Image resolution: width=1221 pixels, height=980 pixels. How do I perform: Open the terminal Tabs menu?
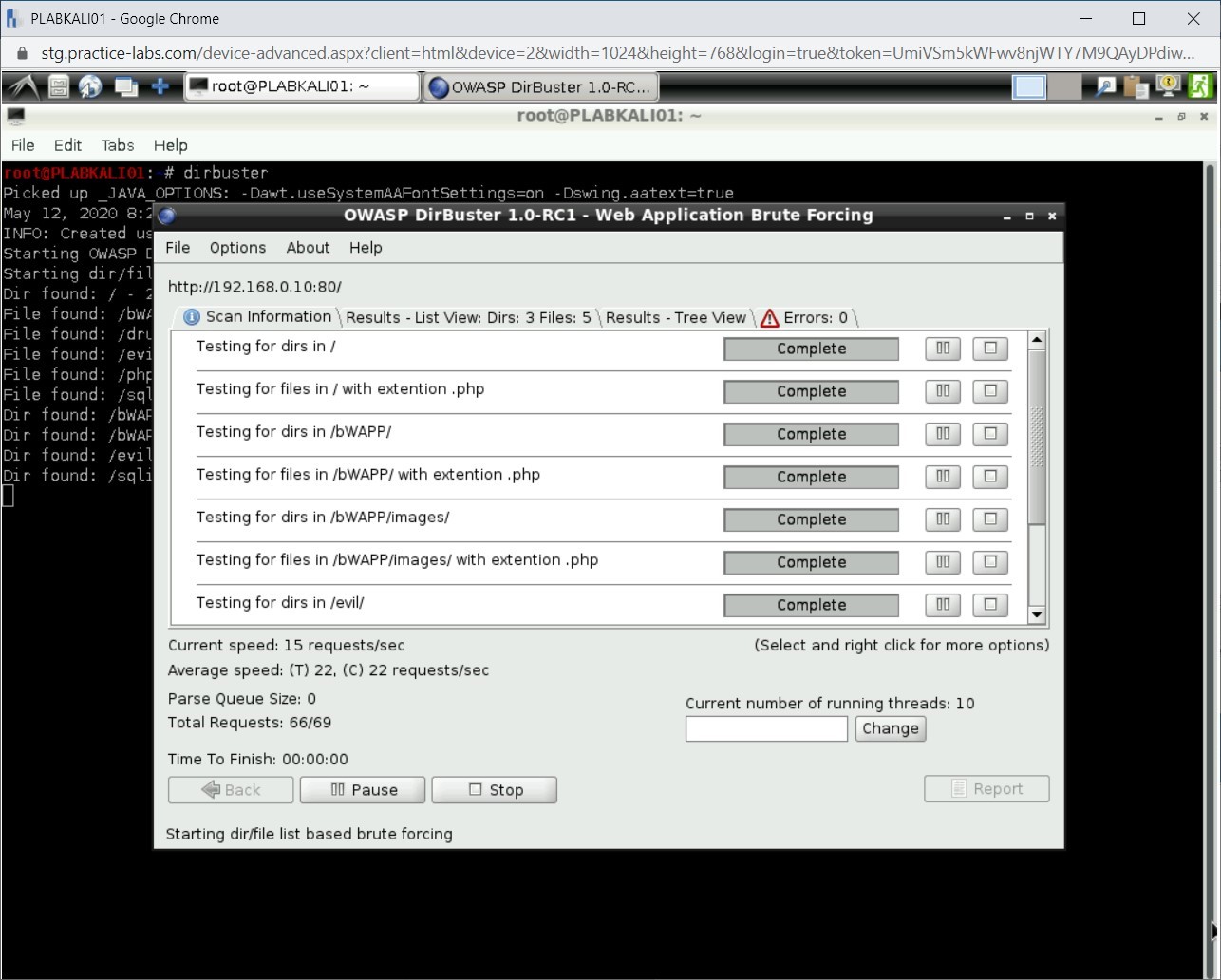(118, 145)
